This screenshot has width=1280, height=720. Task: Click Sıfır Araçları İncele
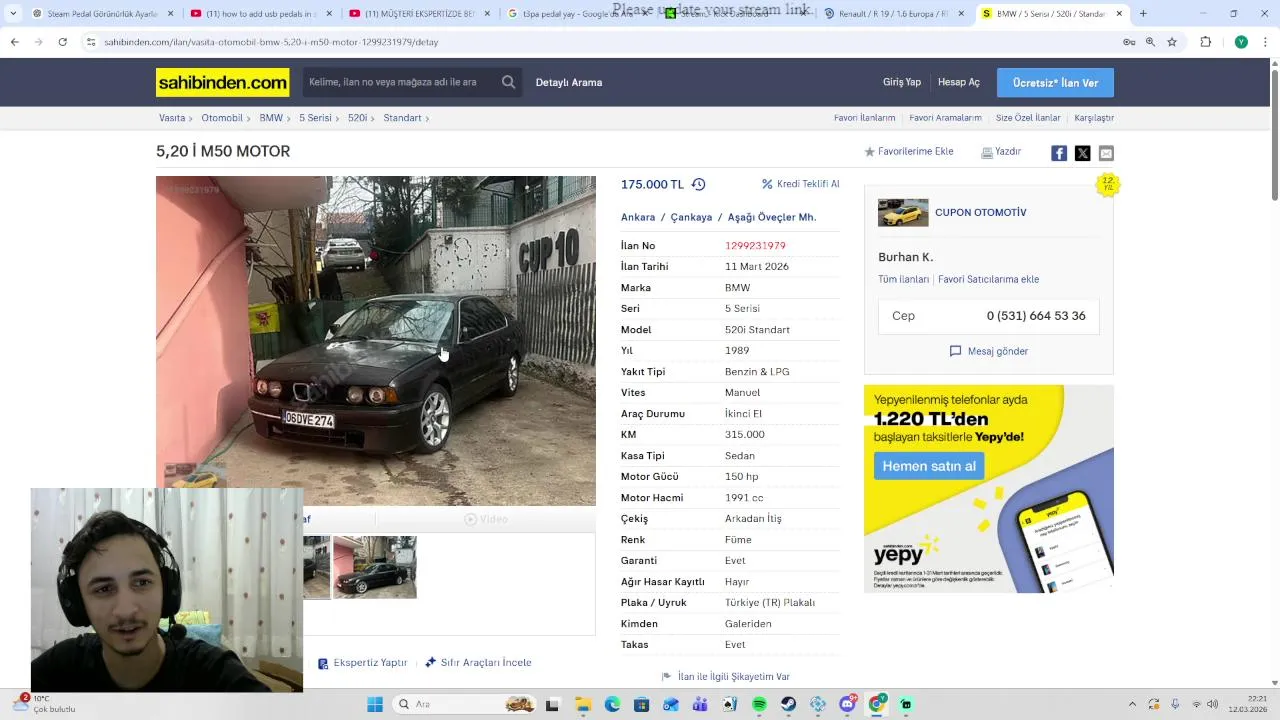click(x=478, y=662)
